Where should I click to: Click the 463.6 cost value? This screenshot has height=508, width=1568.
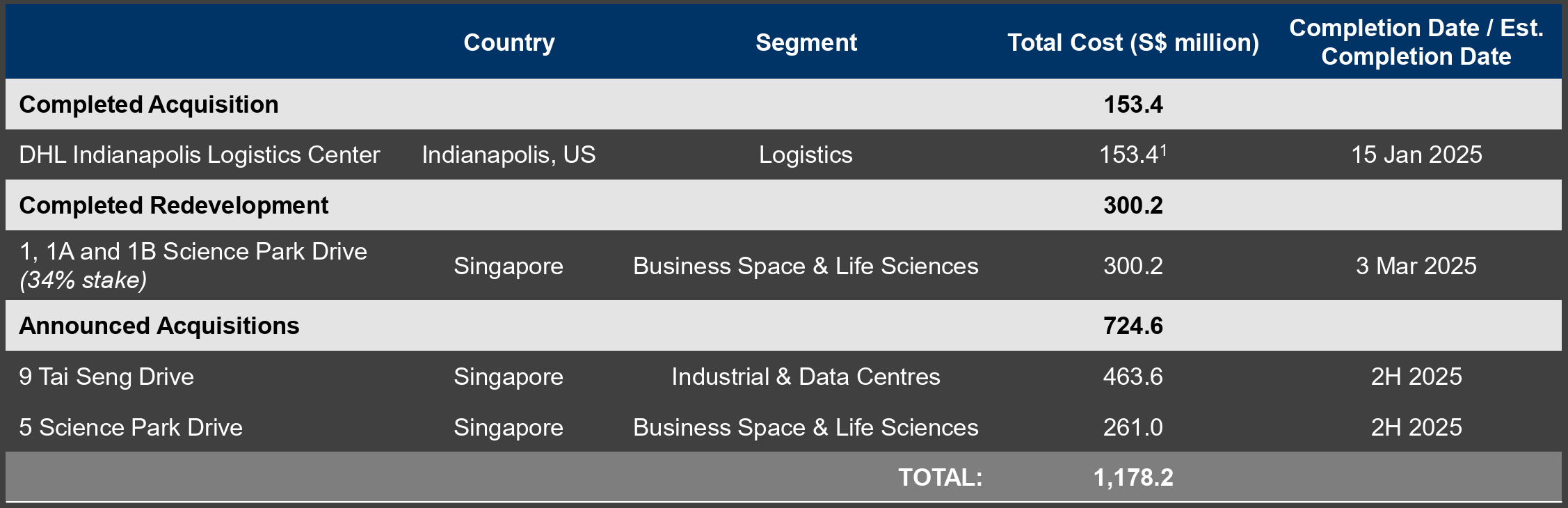tap(1133, 376)
